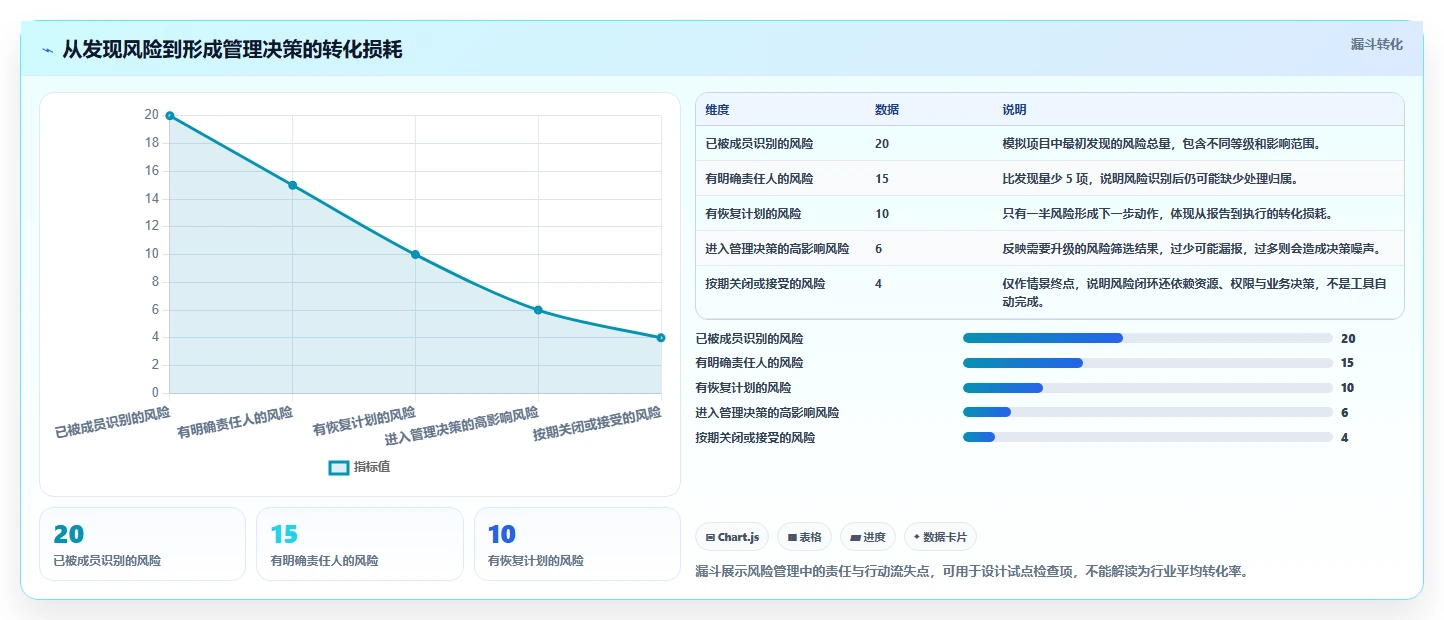Click the description starting 只有一半风险

click(x=1167, y=214)
